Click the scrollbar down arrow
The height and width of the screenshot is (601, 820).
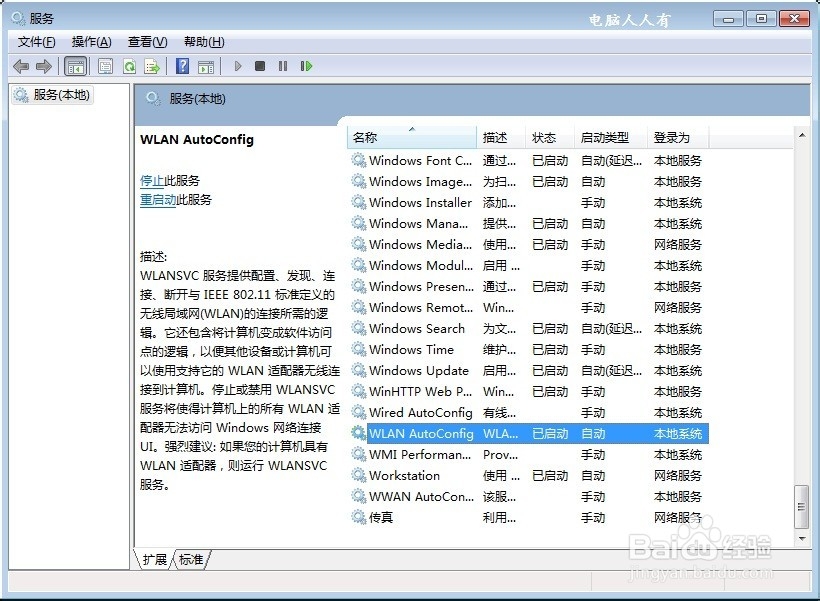[802, 538]
